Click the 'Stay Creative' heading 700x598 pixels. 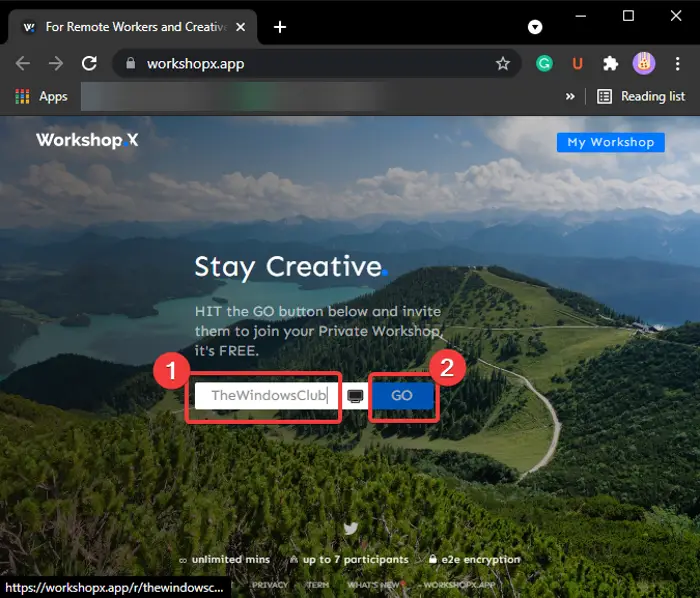pyautogui.click(x=291, y=267)
